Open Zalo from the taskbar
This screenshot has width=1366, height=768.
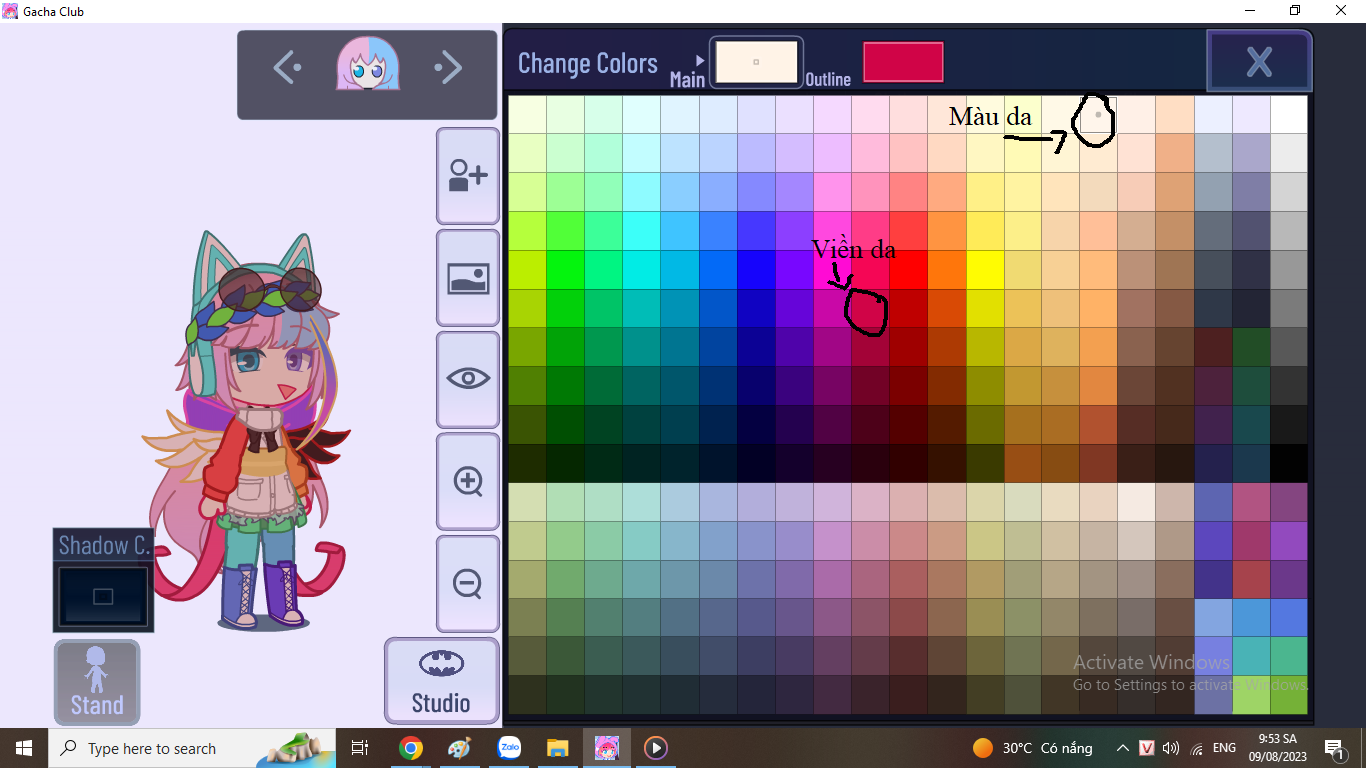click(x=509, y=748)
